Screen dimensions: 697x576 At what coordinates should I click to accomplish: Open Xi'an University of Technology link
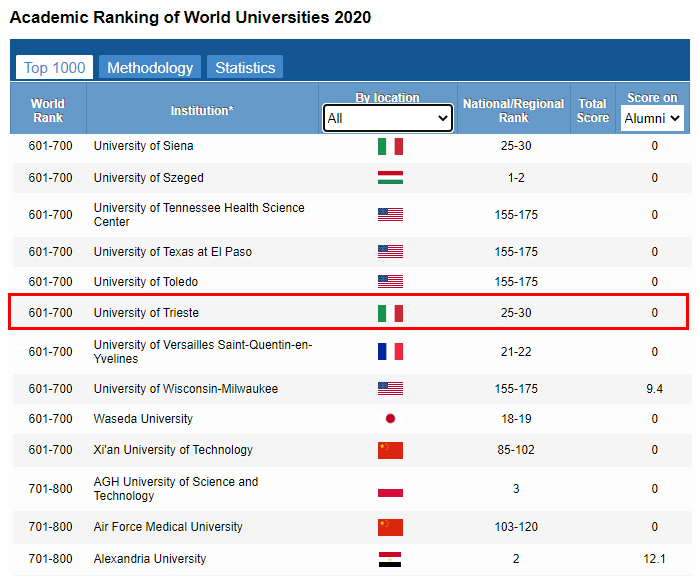point(173,450)
